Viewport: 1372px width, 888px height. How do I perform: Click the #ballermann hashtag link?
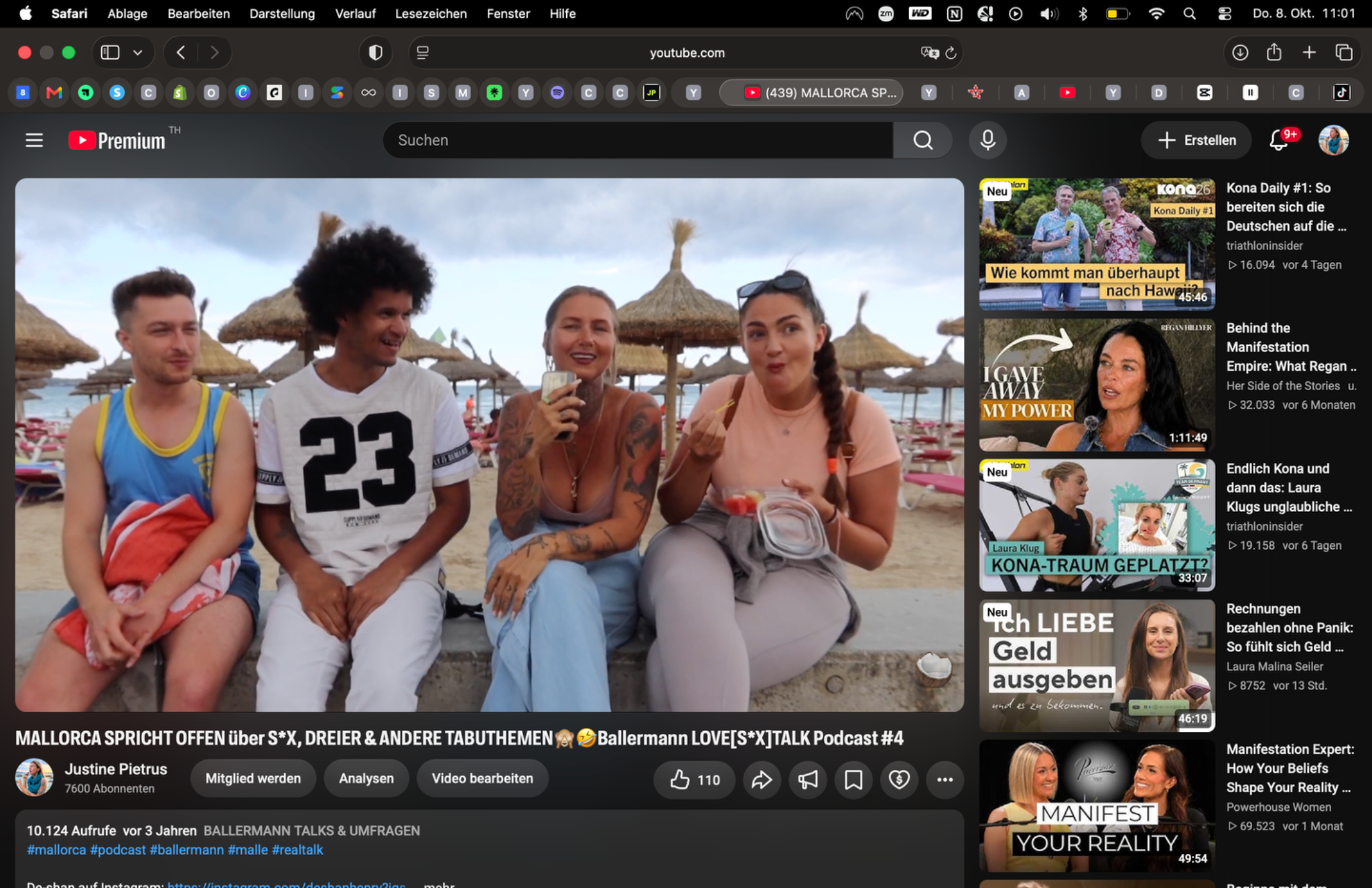187,850
